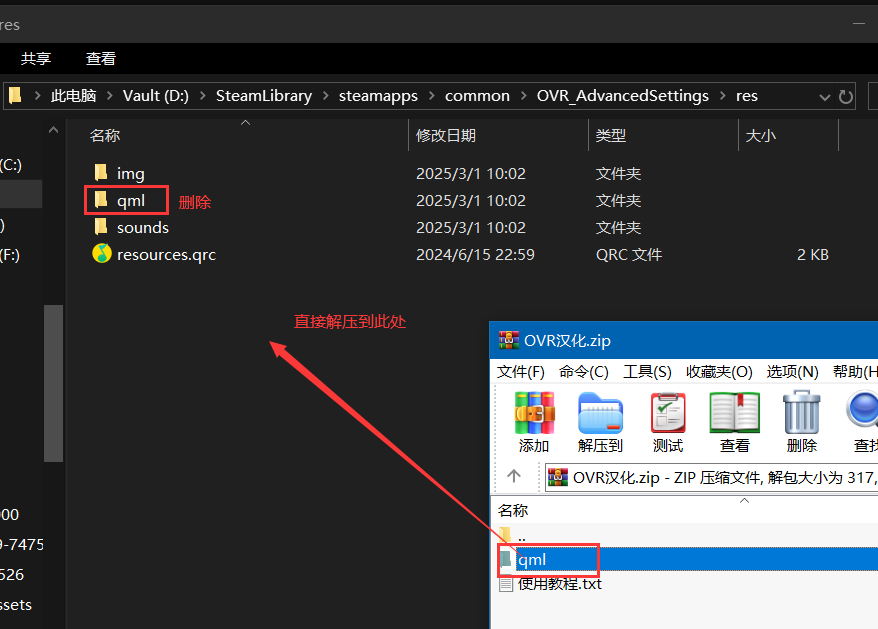Expand the chevron after SteamLibrary breadcrumb
Viewport: 878px width, 629px height.
click(x=325, y=96)
